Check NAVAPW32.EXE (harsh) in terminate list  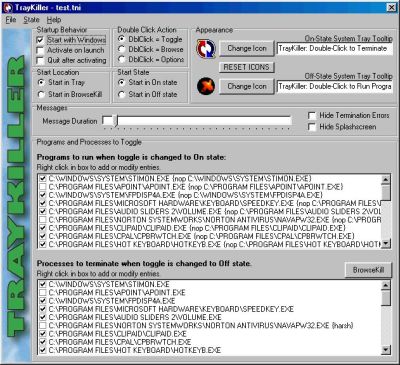pos(43,325)
